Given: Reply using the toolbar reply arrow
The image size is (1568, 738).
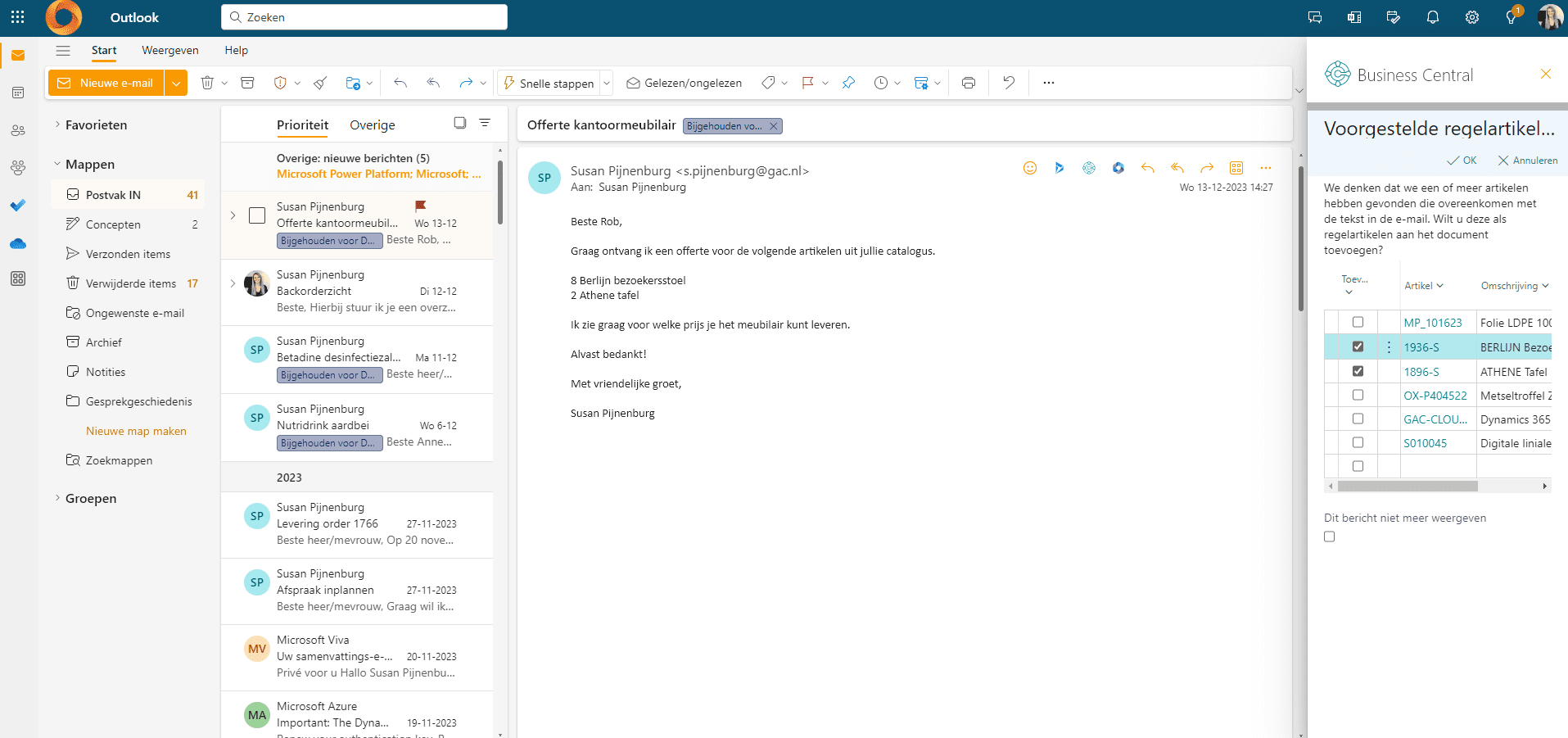Looking at the screenshot, I should (400, 83).
